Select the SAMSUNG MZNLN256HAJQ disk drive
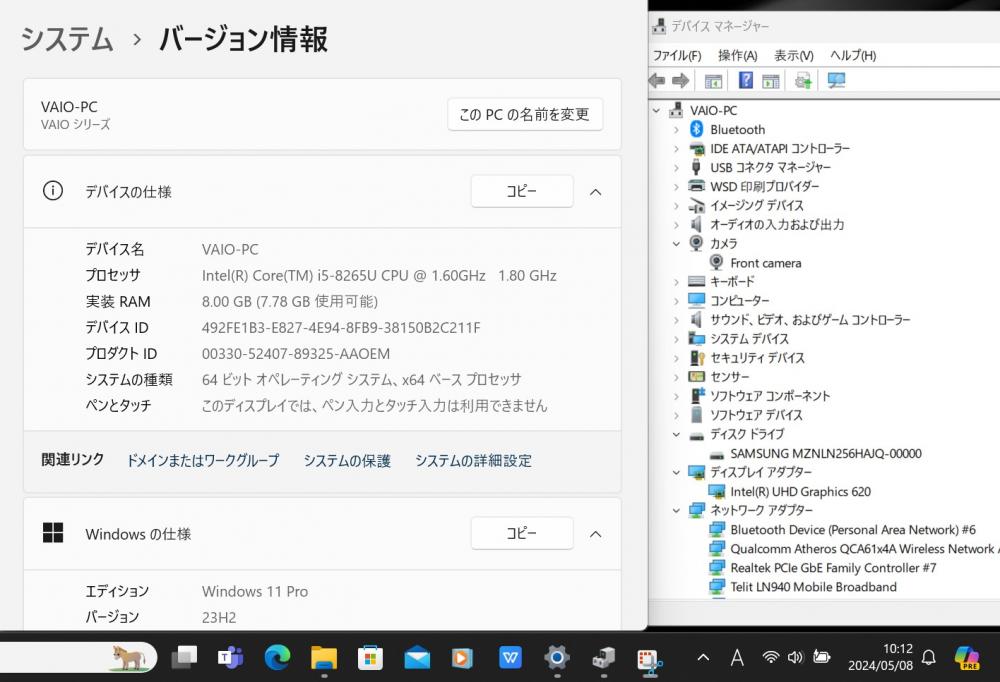The width and height of the screenshot is (1000, 682). tap(825, 453)
